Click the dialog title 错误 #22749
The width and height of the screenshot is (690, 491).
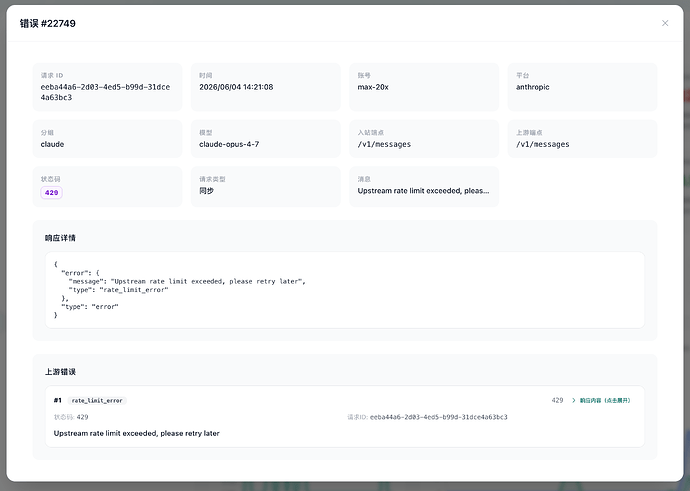pos(48,23)
